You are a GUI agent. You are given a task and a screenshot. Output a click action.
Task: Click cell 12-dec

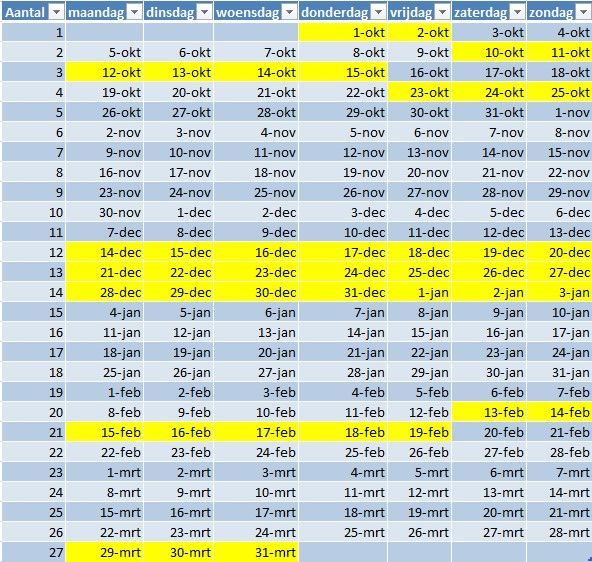(489, 232)
